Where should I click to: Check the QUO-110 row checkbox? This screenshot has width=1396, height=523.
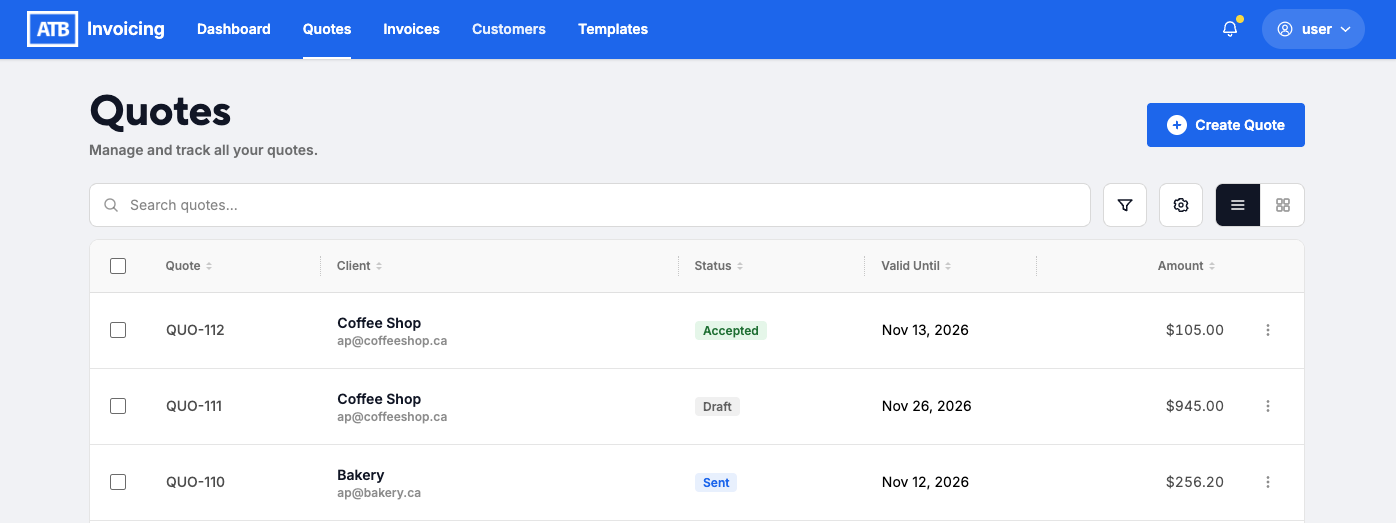tap(118, 482)
